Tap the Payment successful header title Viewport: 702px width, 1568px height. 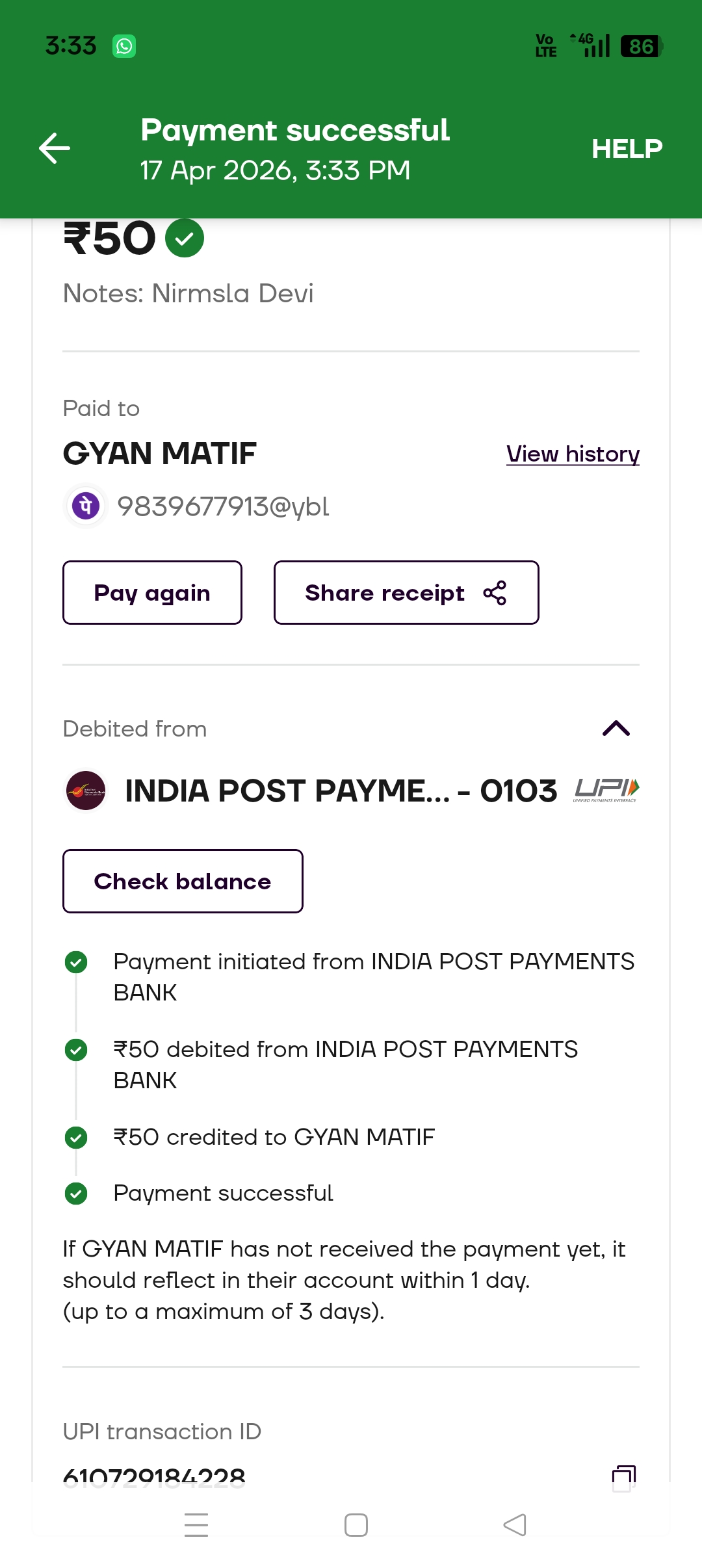[295, 131]
